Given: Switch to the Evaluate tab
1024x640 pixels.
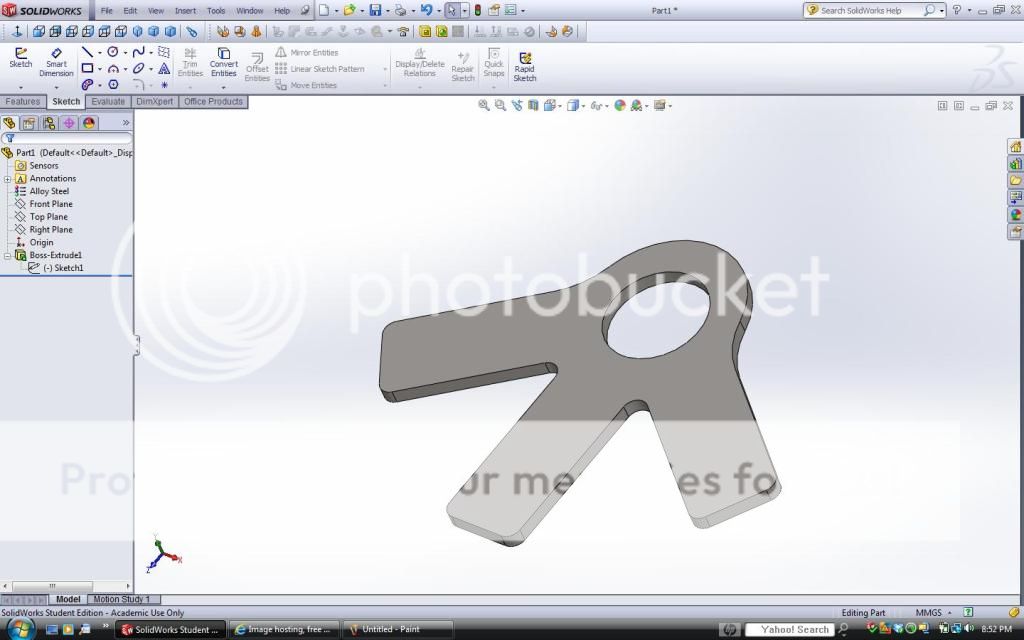Looking at the screenshot, I should [108, 102].
